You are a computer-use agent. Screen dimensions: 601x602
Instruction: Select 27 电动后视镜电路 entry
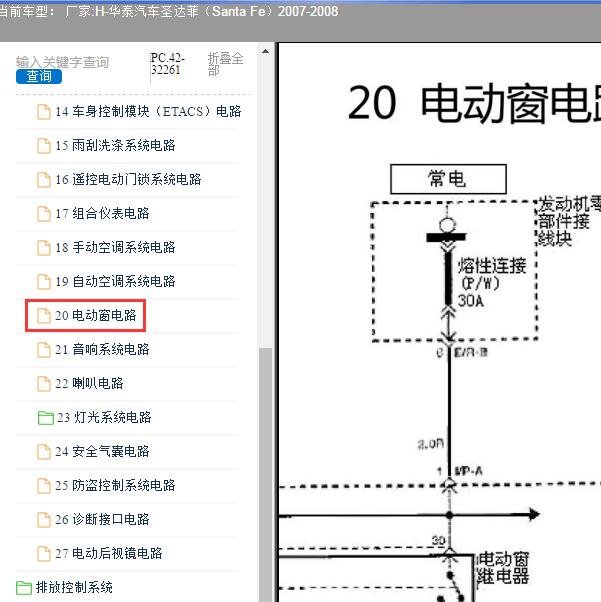[109, 553]
